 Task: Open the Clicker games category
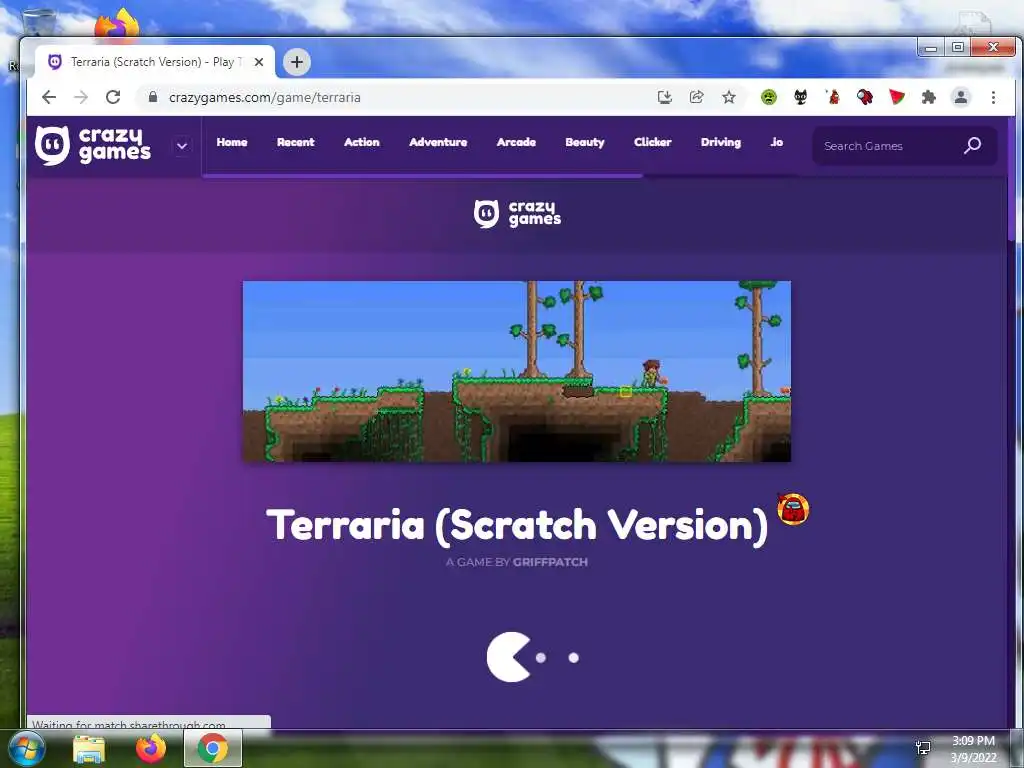tap(652, 142)
